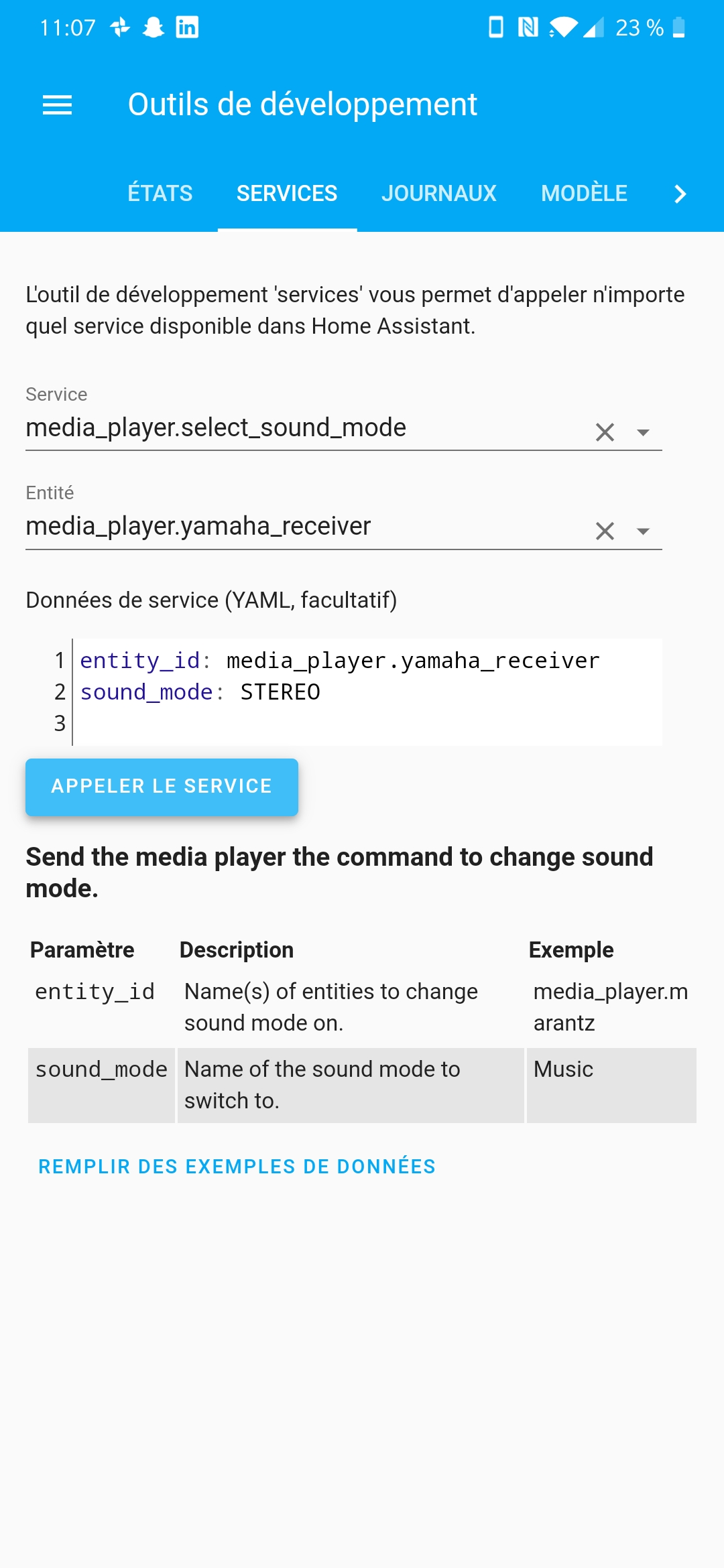Tap the Snapchat notification icon
724x1568 pixels.
click(154, 27)
